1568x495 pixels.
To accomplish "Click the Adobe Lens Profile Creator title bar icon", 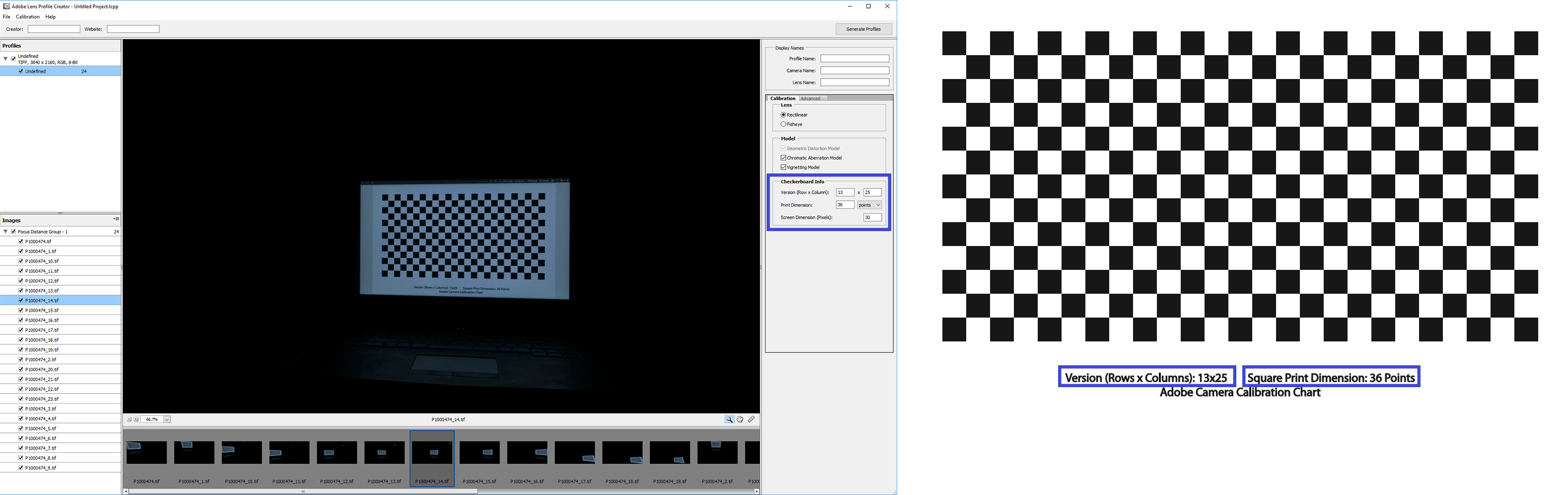I will pos(5,6).
